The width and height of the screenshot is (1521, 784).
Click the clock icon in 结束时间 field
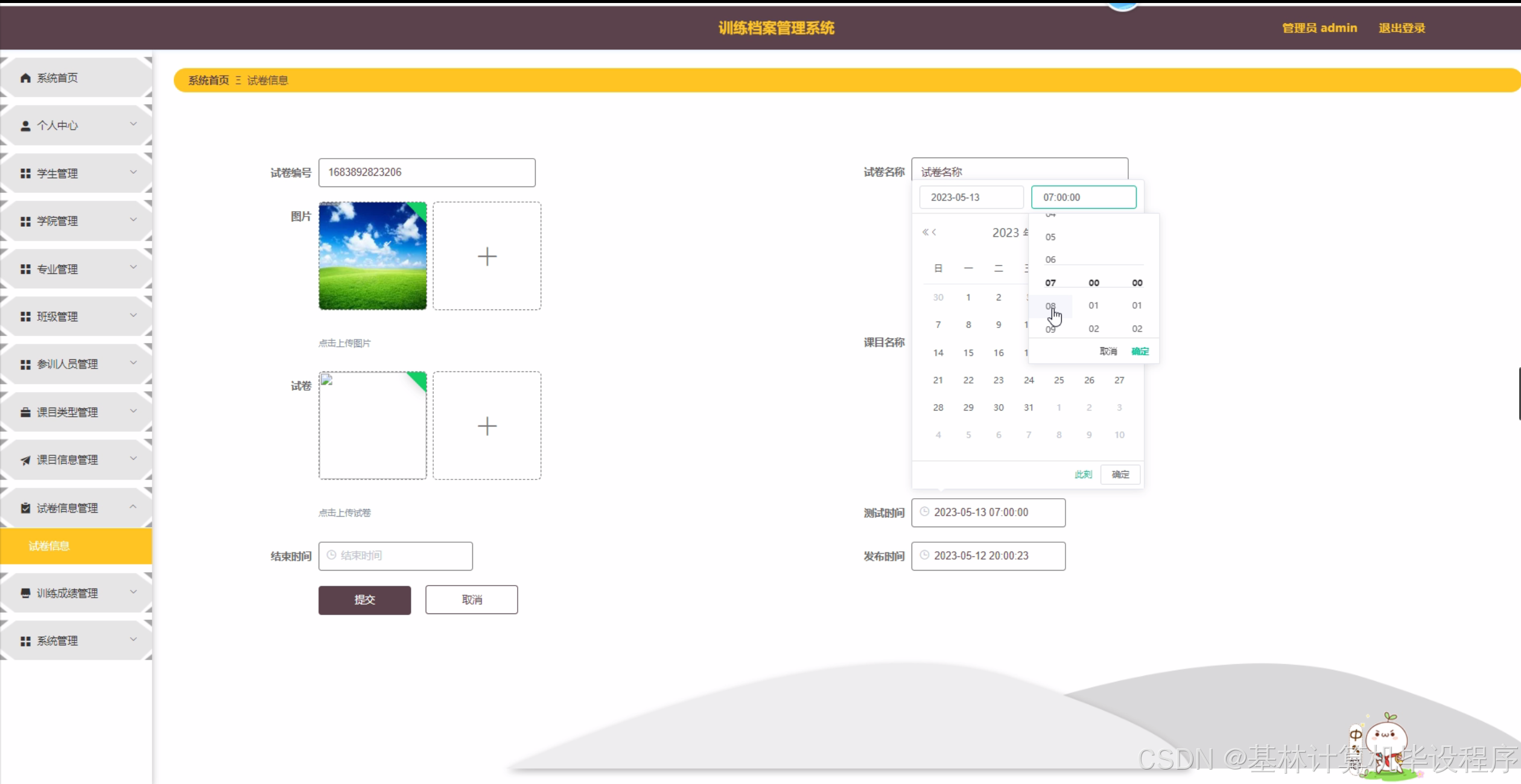(x=331, y=555)
